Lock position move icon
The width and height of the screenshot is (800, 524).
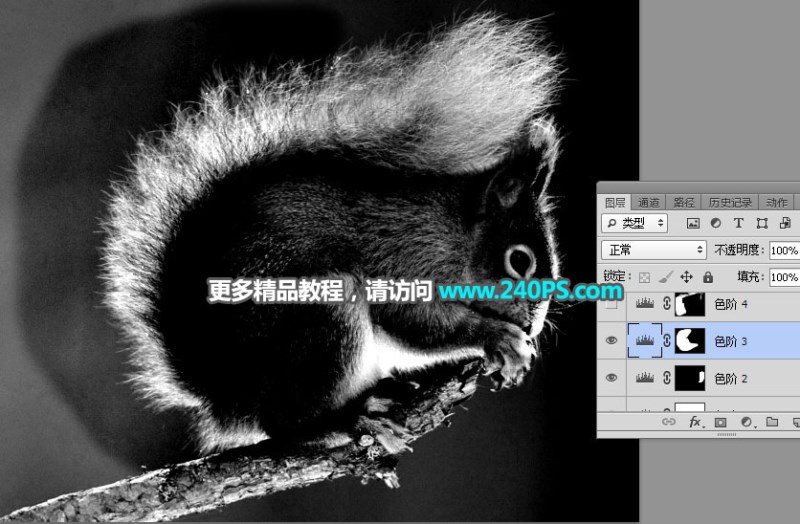[687, 277]
